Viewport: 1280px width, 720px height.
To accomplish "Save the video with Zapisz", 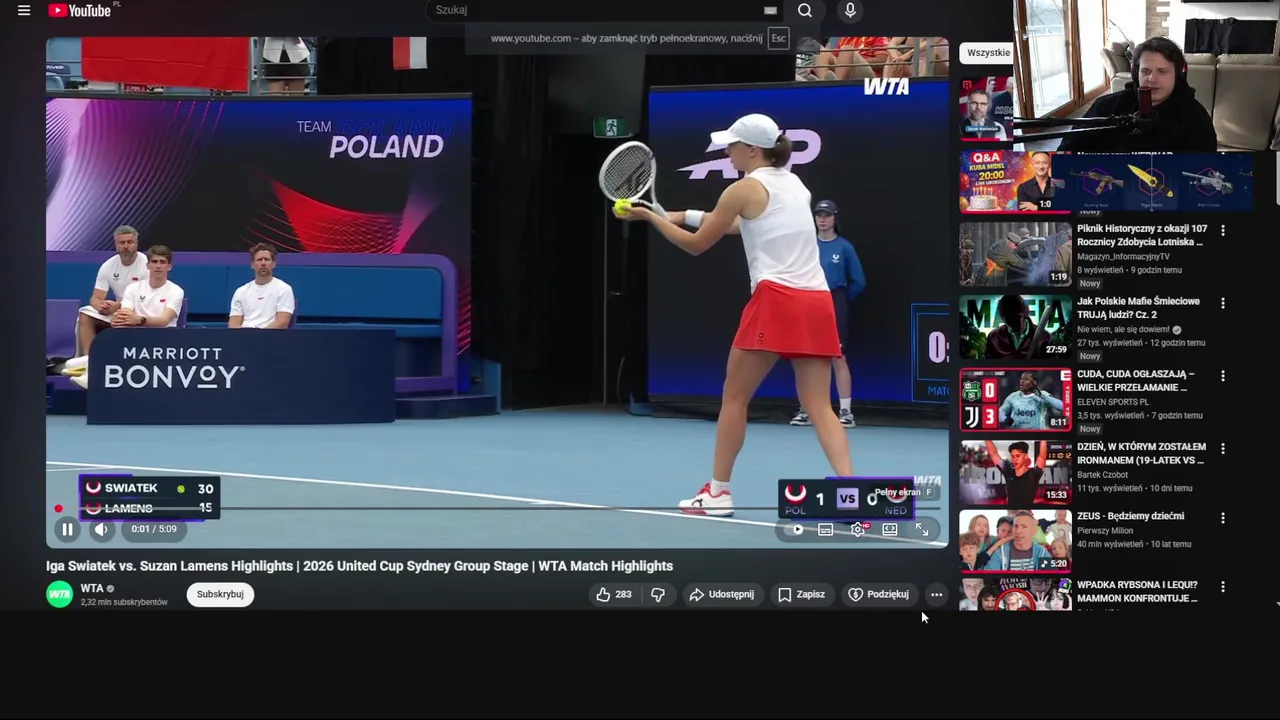I will click(x=802, y=594).
